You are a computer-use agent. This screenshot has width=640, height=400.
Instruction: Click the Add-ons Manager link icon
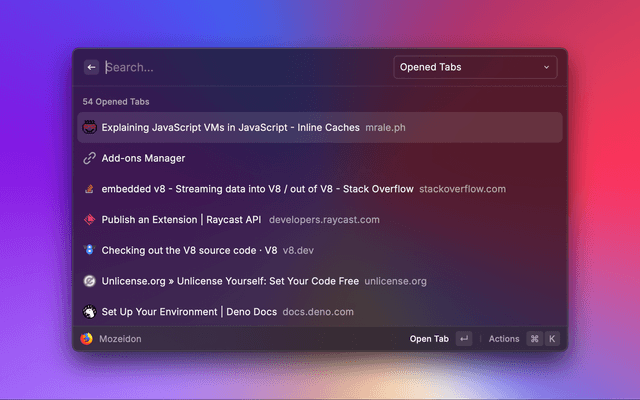tap(89, 158)
